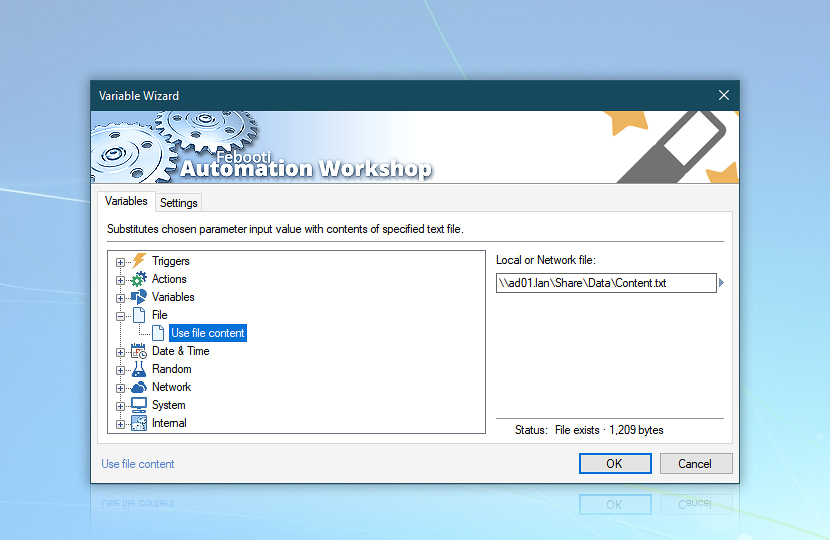Click the Variables category icon
Viewport: 830px width, 540px height.
coord(139,297)
